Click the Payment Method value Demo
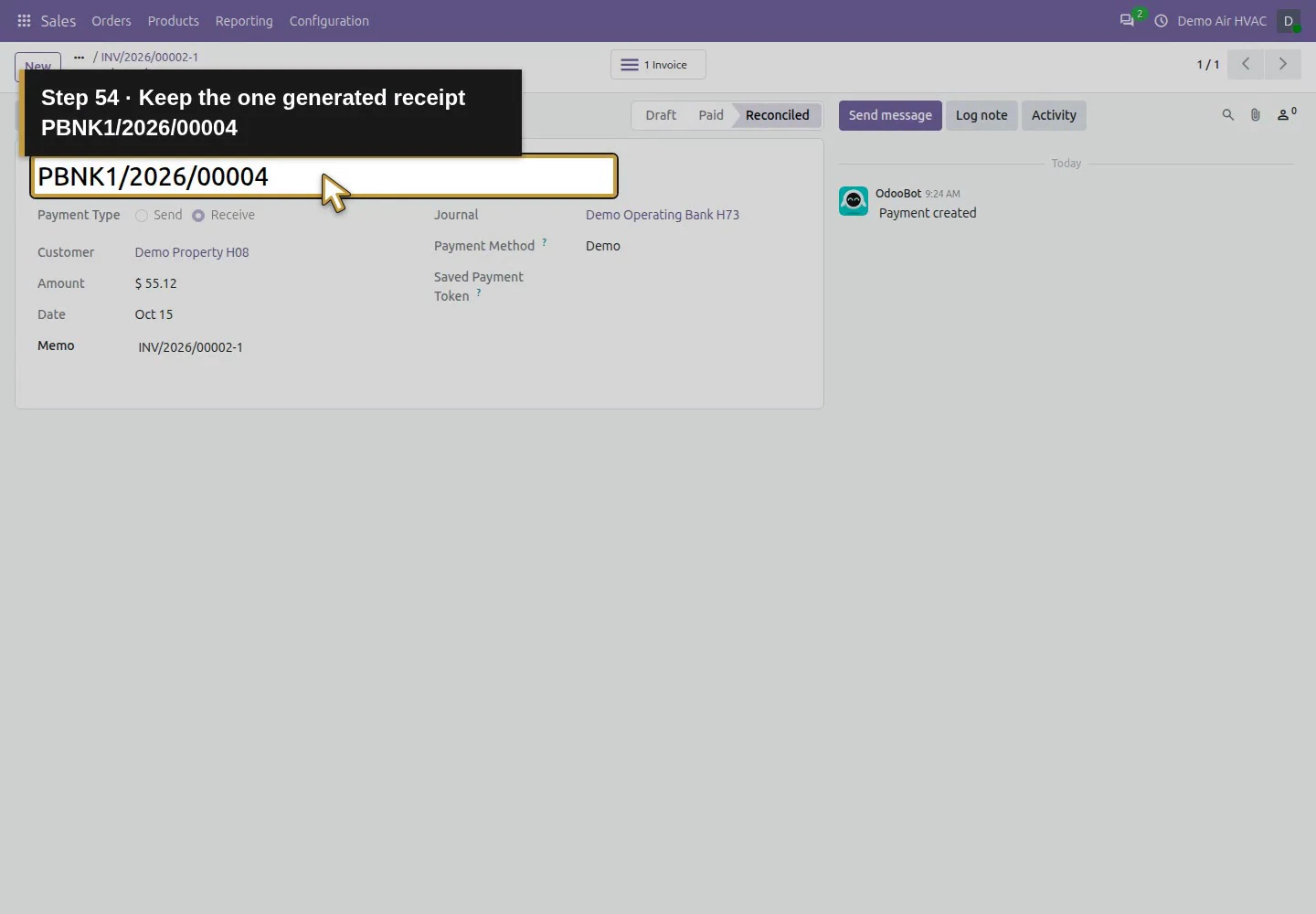 point(603,246)
